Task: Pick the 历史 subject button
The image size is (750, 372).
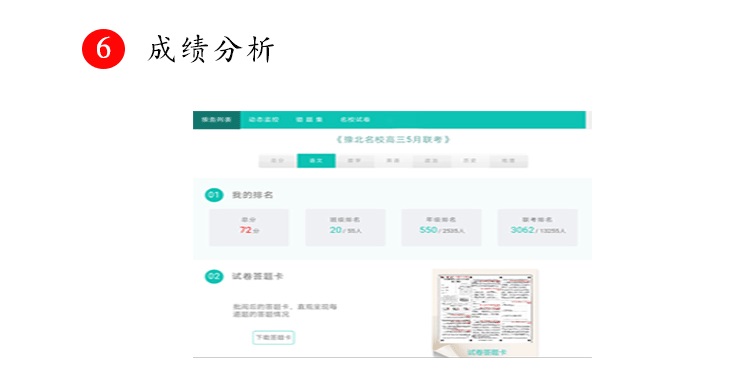Action: (x=470, y=161)
